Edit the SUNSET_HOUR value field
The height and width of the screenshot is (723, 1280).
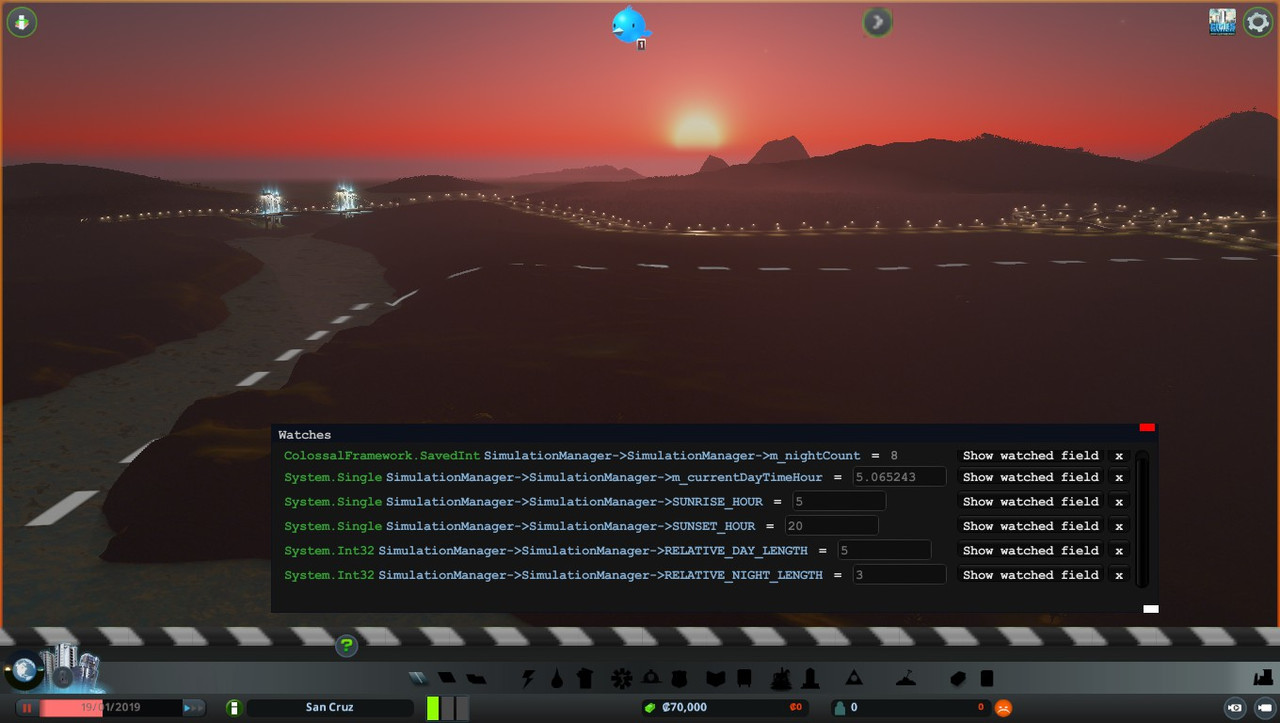point(832,525)
